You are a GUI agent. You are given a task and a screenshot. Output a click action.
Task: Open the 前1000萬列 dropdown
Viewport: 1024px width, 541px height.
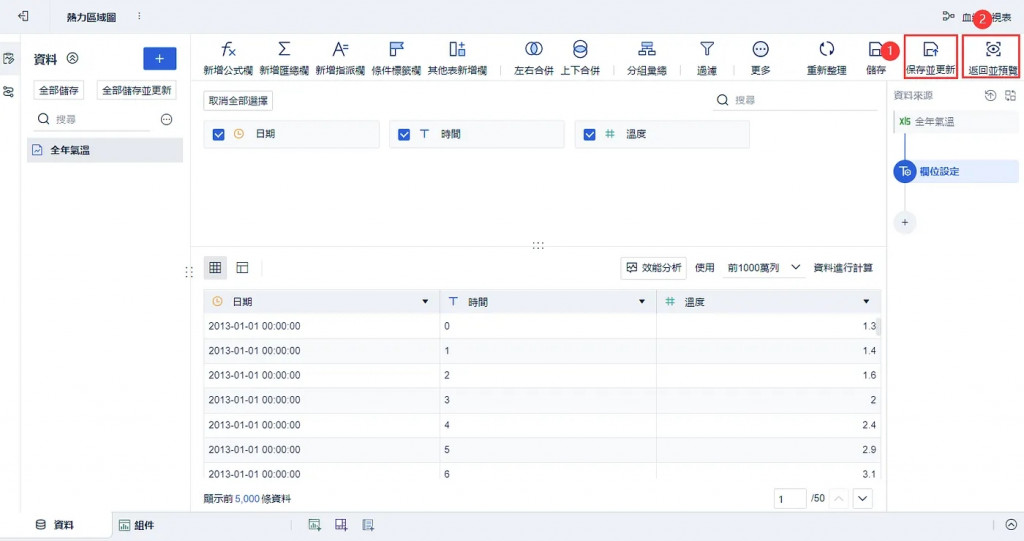click(763, 267)
